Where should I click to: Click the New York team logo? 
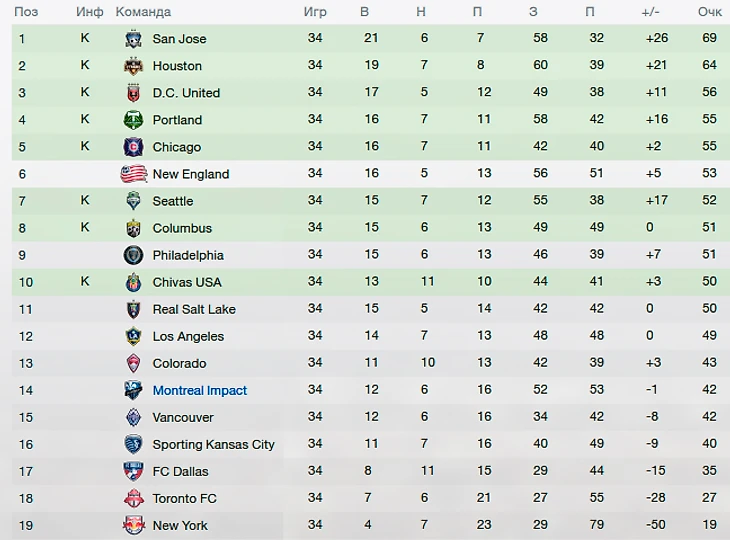(133, 525)
